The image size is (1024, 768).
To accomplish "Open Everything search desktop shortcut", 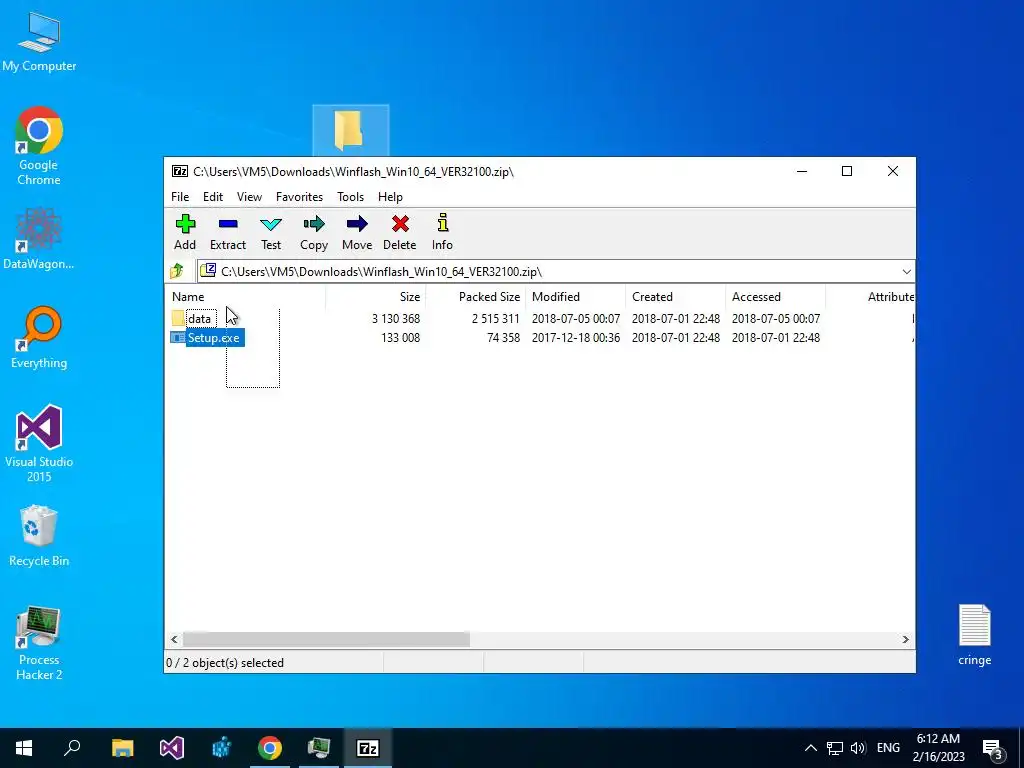I will 39,338.
